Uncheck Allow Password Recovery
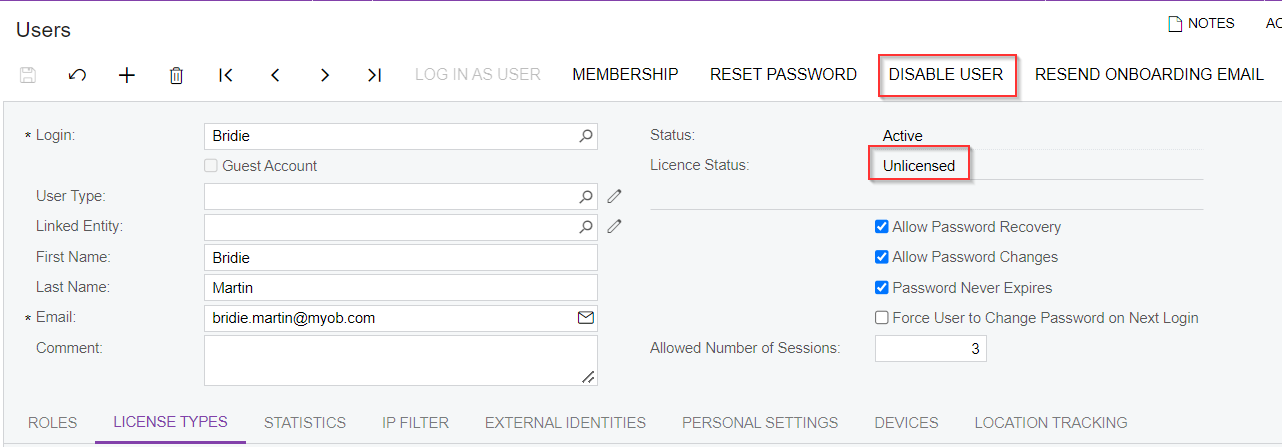Screen dimensions: 1282x447 [x=881, y=227]
